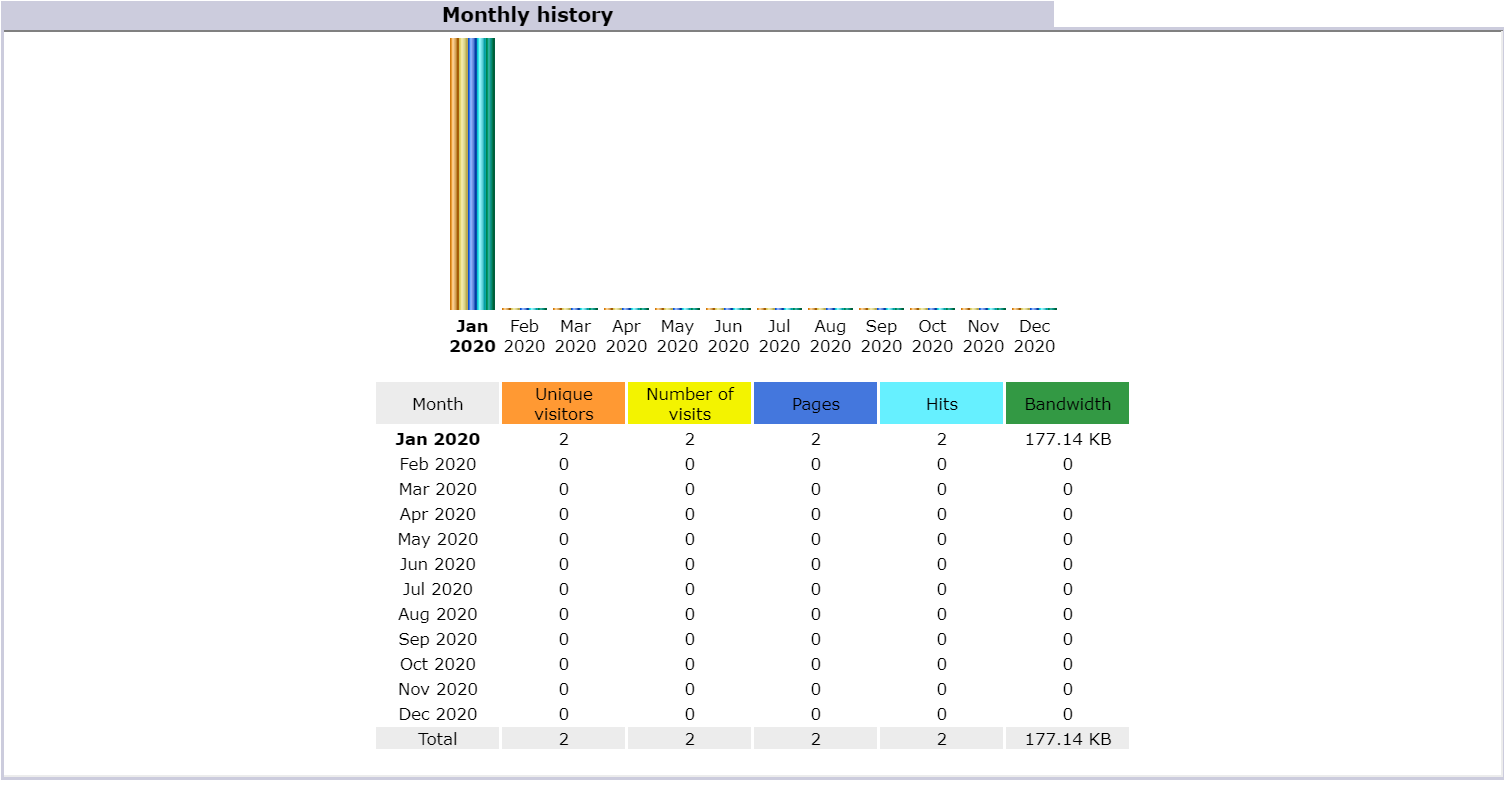Click the Total row pages value

coord(815,739)
